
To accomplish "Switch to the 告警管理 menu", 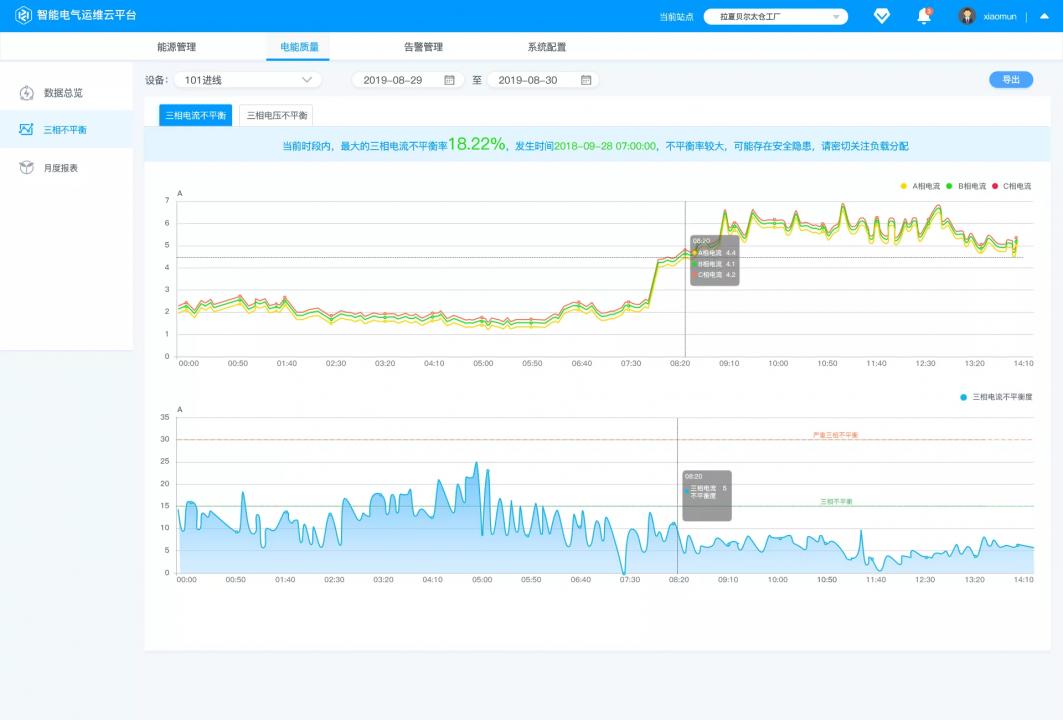I will (423, 47).
